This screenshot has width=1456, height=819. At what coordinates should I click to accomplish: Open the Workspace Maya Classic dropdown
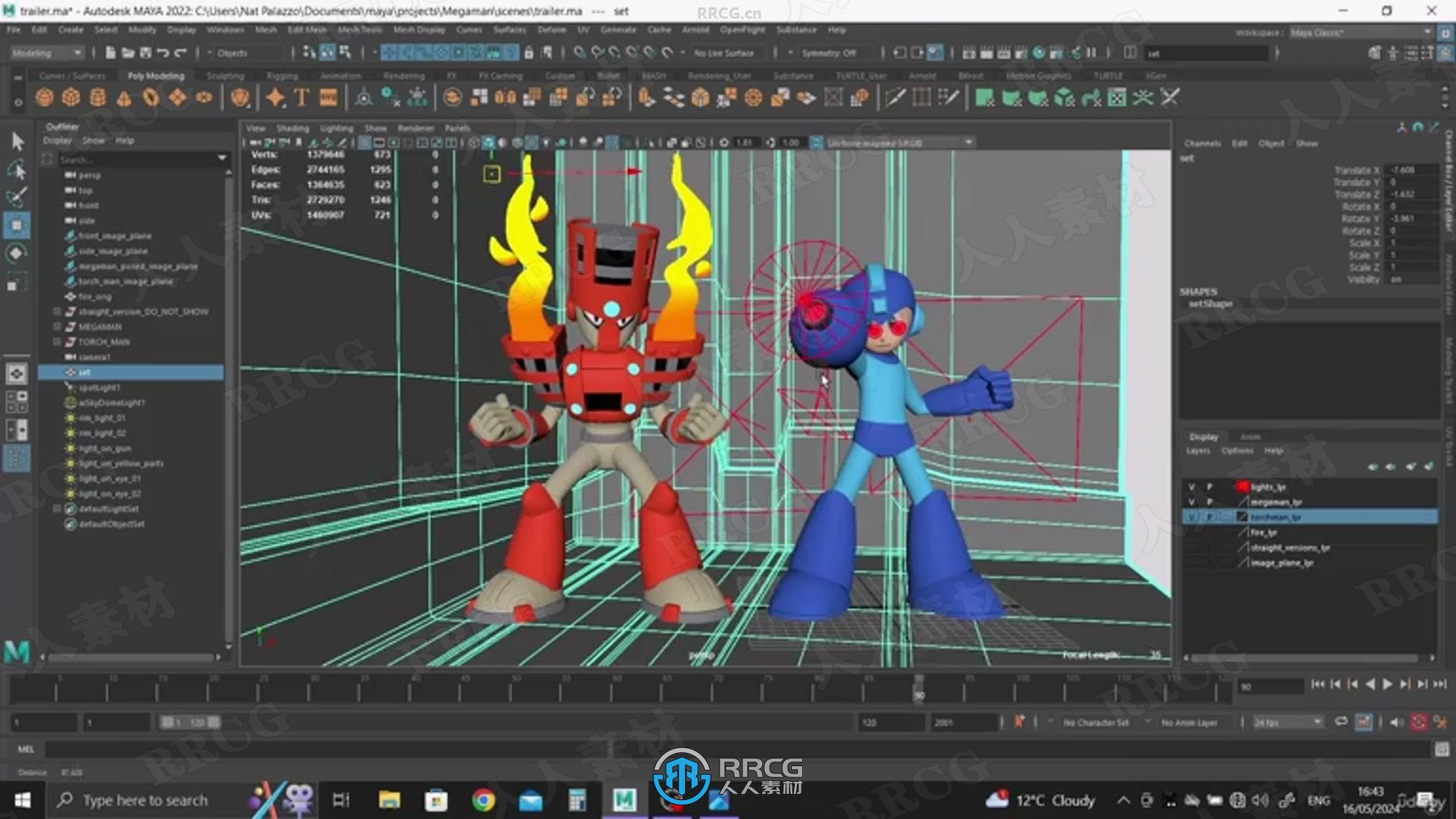[1360, 33]
